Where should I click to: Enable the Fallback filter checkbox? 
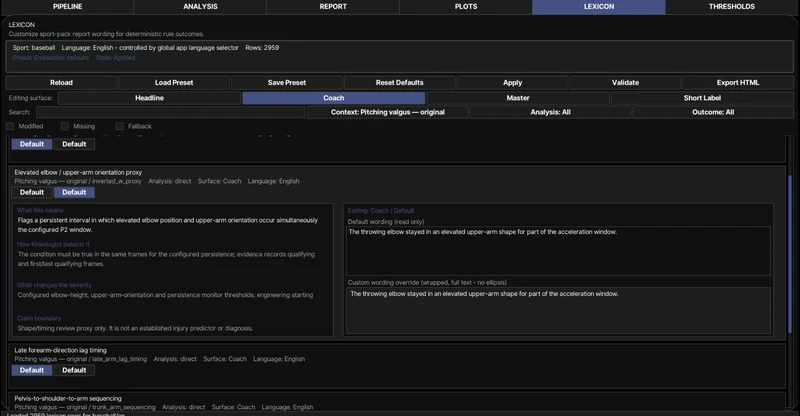click(119, 126)
